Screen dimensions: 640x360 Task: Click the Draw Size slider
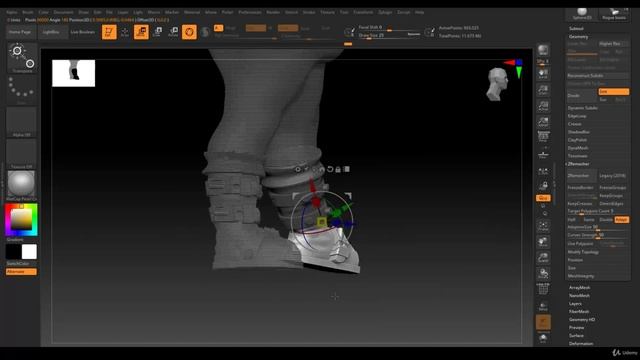389,36
